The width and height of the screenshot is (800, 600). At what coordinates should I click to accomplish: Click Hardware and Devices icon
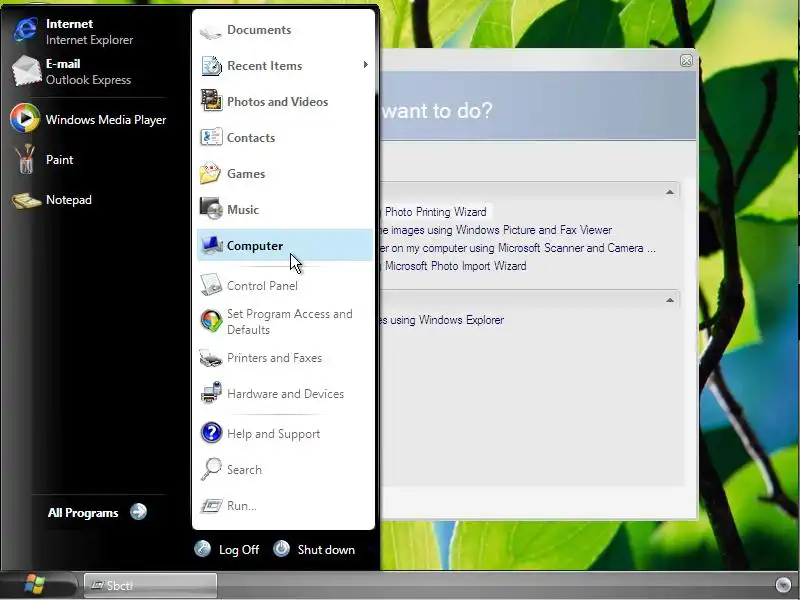click(211, 393)
